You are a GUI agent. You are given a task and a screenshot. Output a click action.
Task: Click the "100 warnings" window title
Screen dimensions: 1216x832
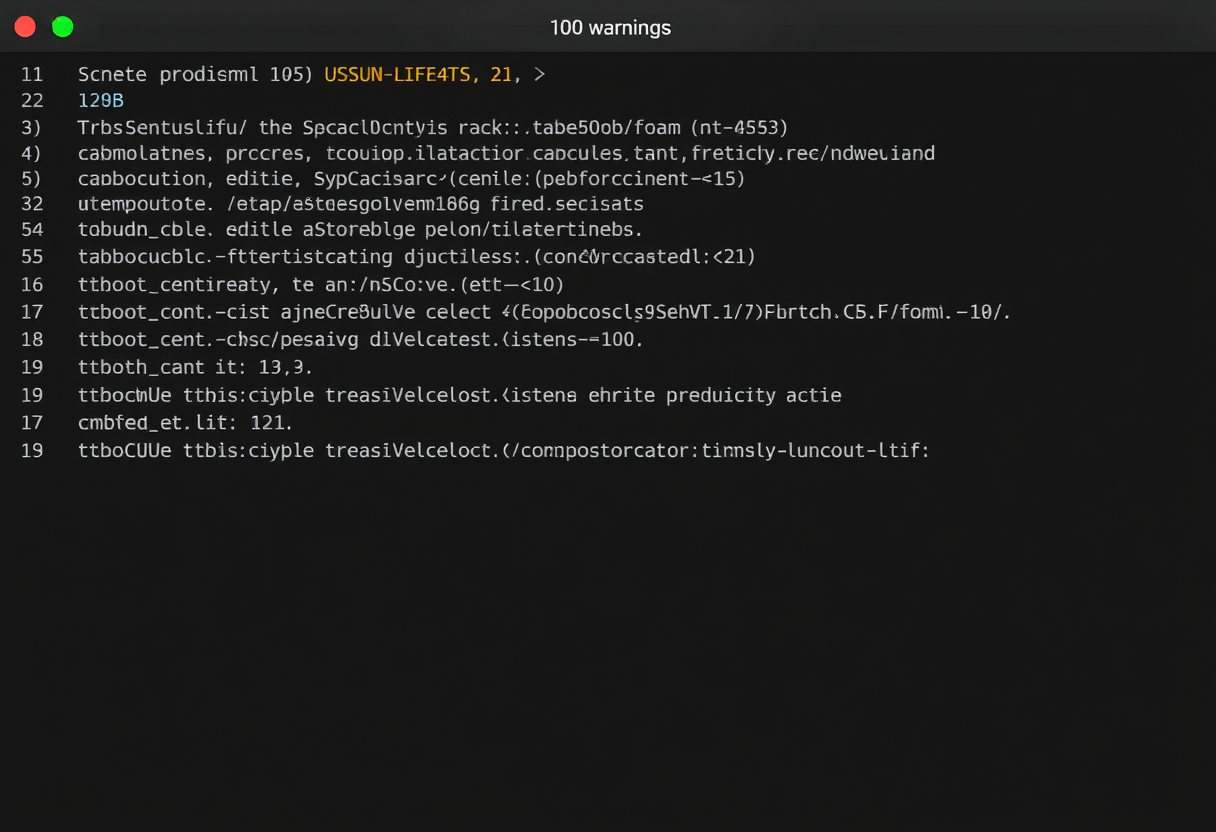(610, 28)
